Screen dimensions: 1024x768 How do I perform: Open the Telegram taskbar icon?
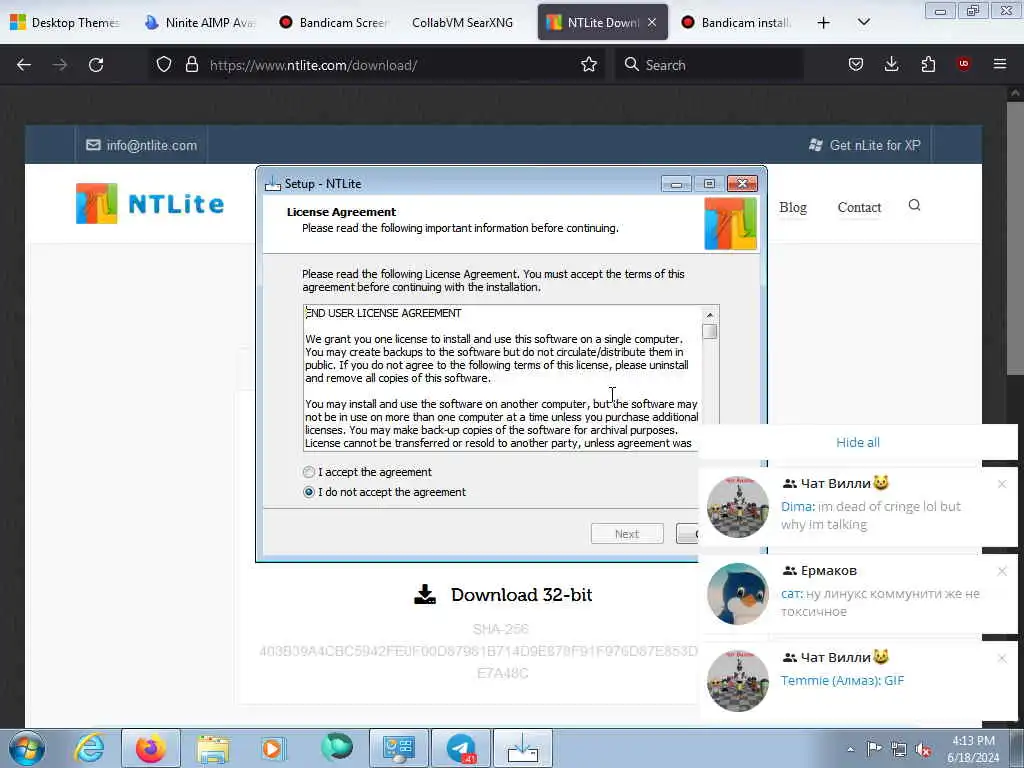(x=461, y=748)
